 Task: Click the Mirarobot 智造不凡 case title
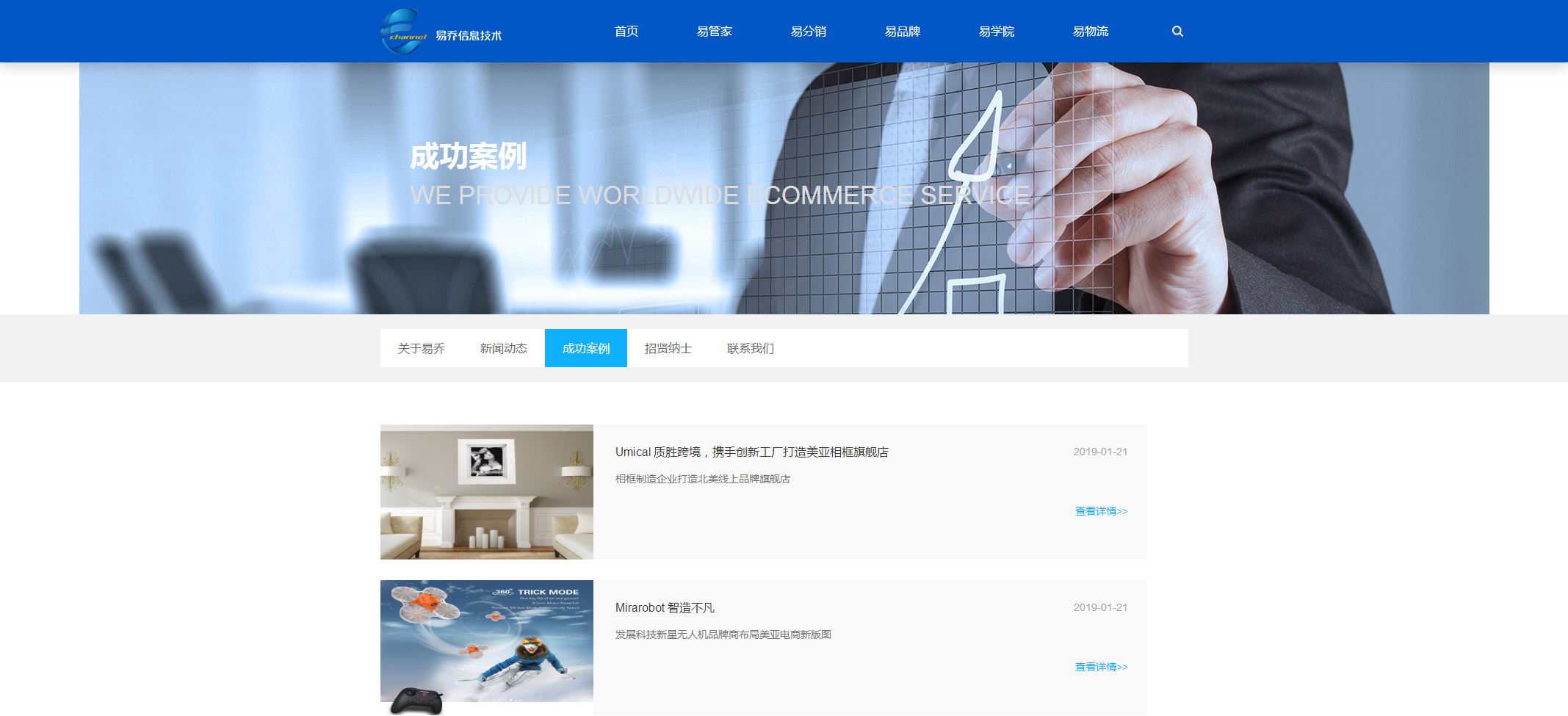(x=665, y=608)
